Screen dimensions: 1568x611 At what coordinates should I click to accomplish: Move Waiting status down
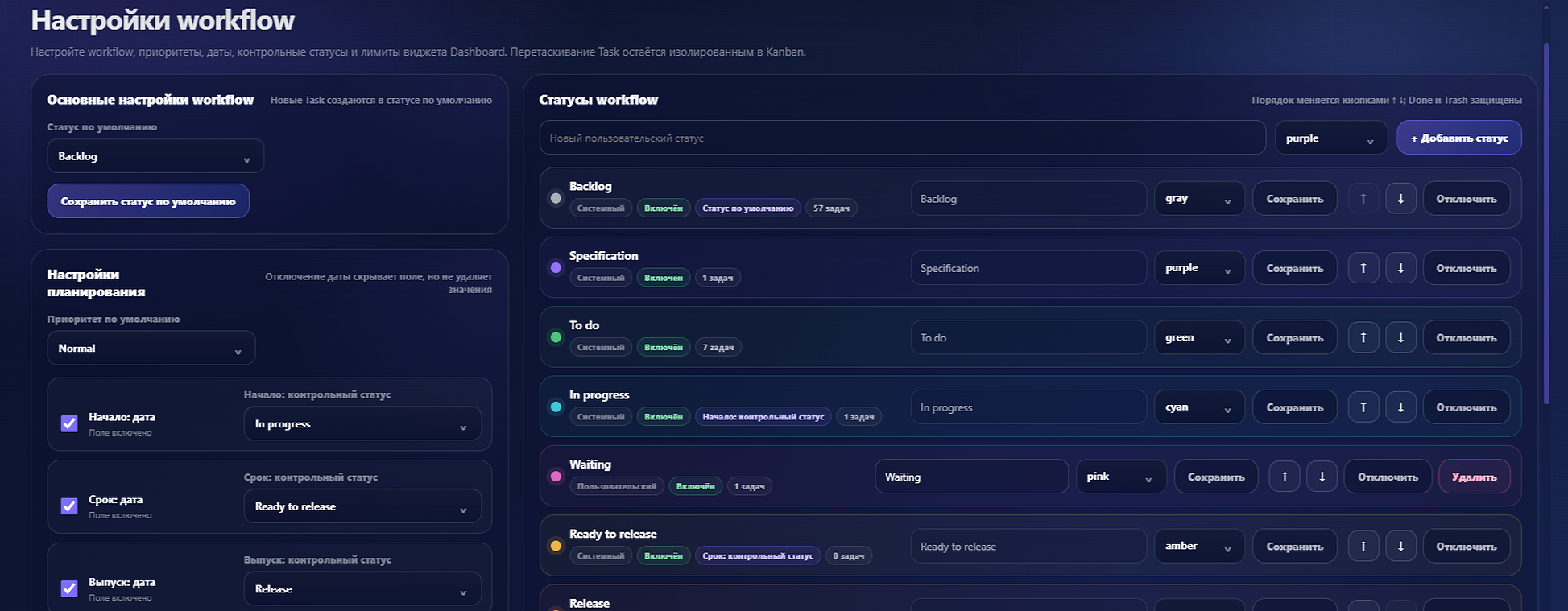coord(1322,477)
